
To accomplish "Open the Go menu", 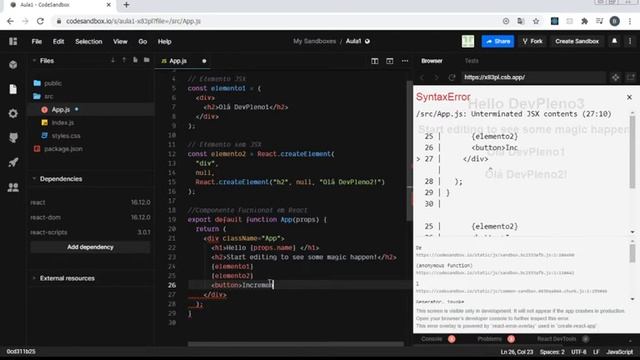I will pos(142,42).
